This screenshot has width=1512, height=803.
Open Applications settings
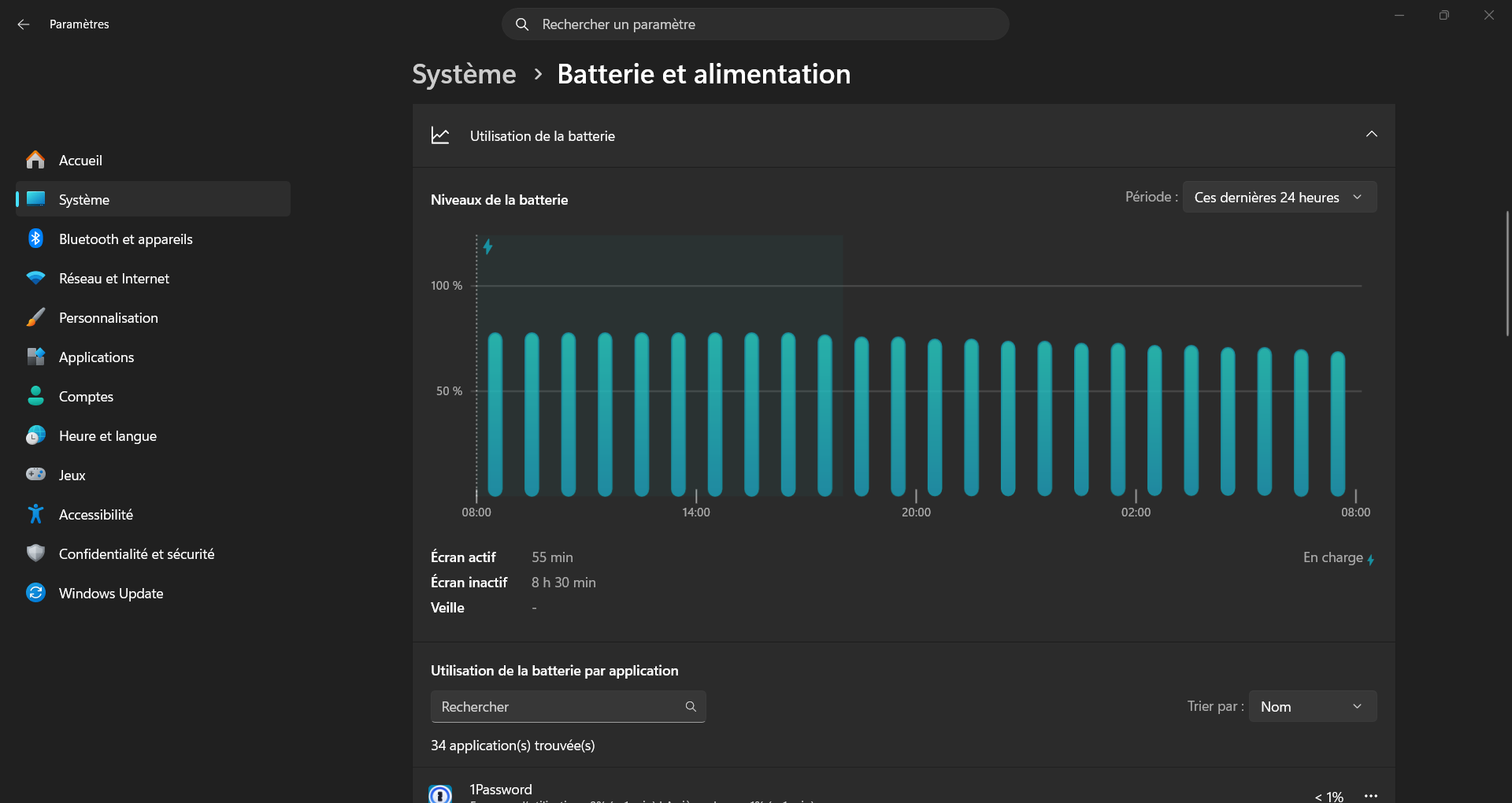point(153,357)
